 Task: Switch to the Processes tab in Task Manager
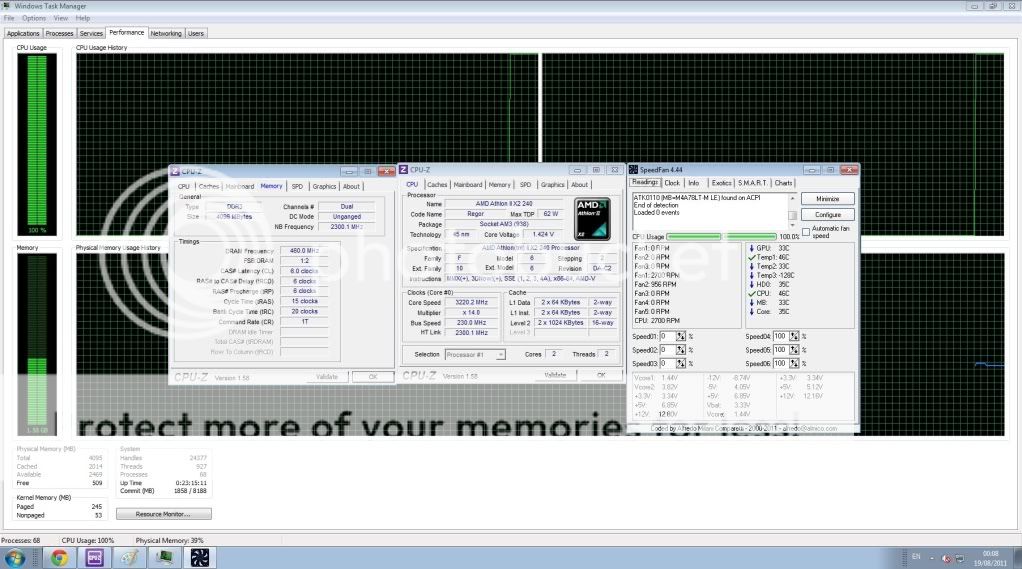(60, 33)
